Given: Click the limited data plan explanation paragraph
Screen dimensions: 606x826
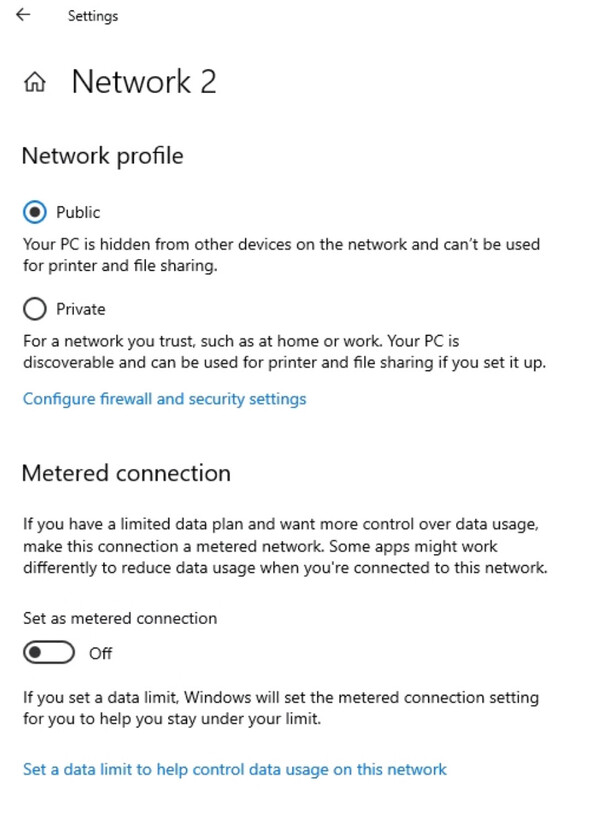Looking at the screenshot, I should point(285,545).
